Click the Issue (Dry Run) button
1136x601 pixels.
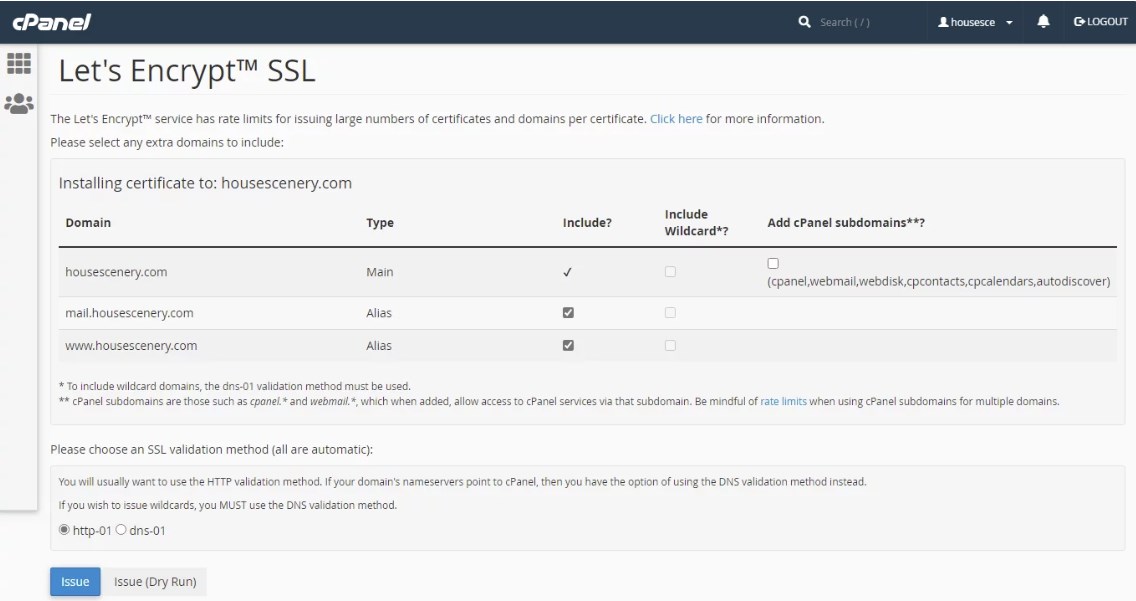(155, 582)
